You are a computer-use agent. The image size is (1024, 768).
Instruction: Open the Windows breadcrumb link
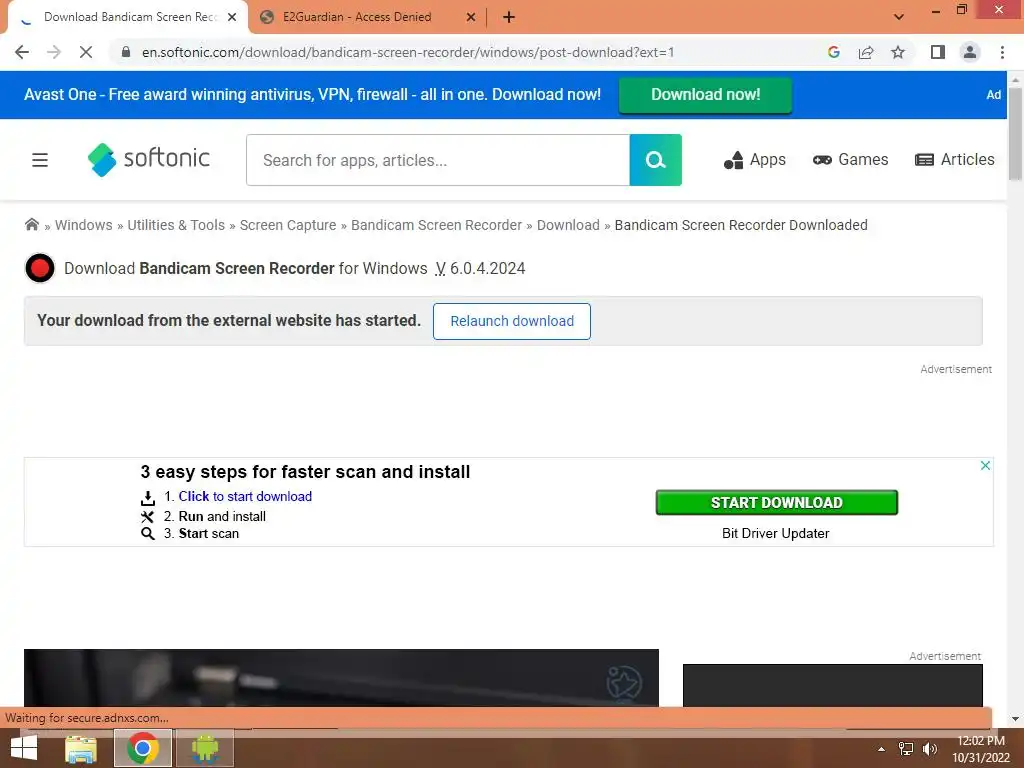click(84, 225)
